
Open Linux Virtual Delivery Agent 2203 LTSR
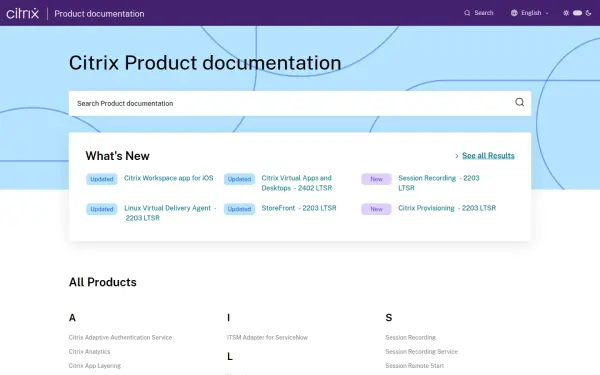[170, 213]
